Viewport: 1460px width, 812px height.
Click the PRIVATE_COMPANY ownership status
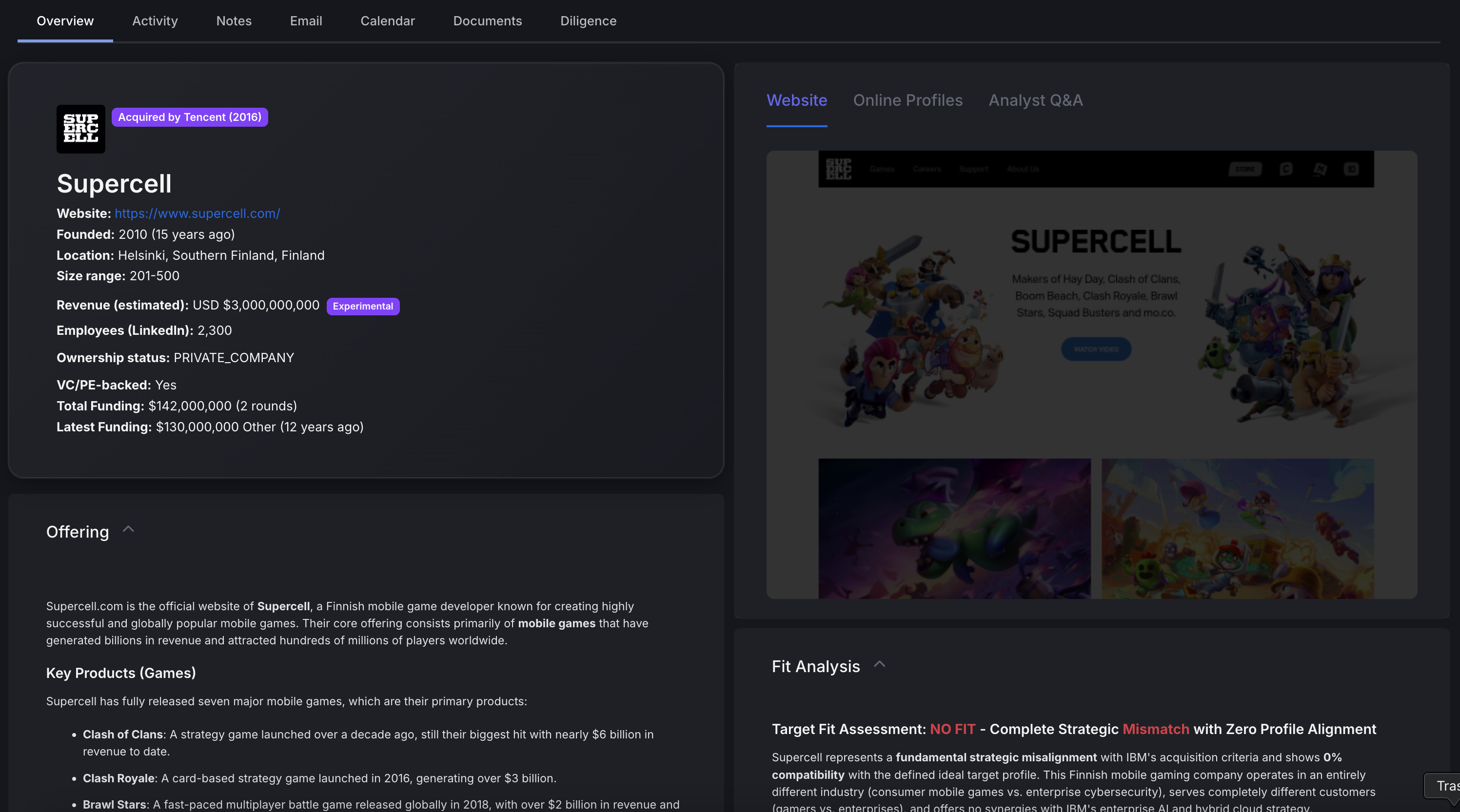point(234,358)
